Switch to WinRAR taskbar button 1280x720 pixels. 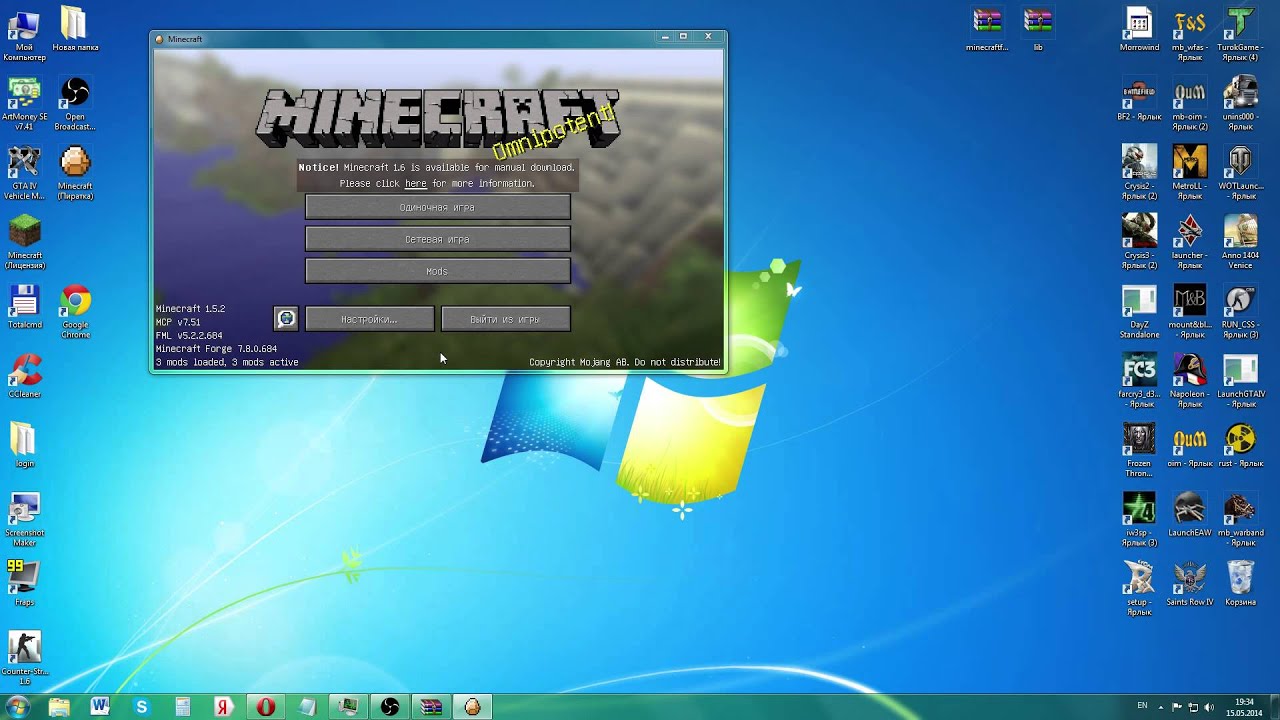tap(431, 706)
